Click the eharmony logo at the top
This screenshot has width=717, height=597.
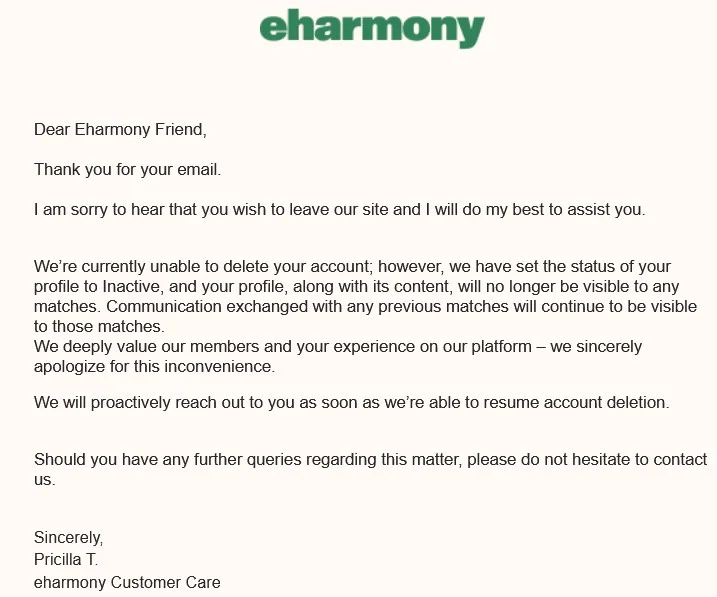(x=372, y=28)
